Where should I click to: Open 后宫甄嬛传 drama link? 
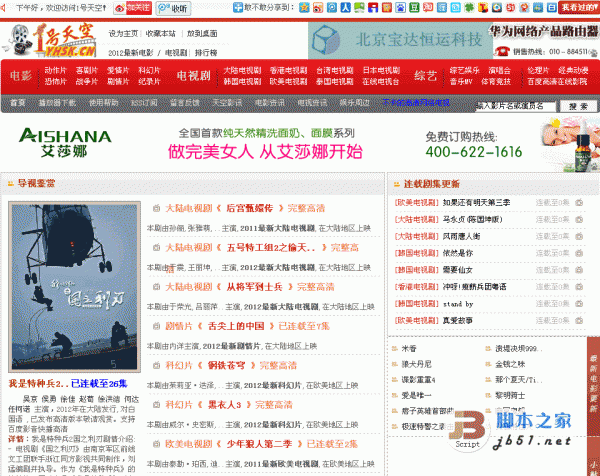[249, 208]
